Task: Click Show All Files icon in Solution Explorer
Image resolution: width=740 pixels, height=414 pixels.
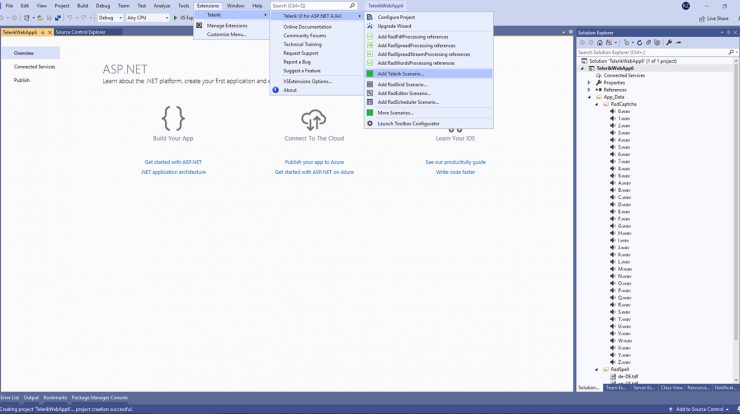Action: tap(657, 42)
